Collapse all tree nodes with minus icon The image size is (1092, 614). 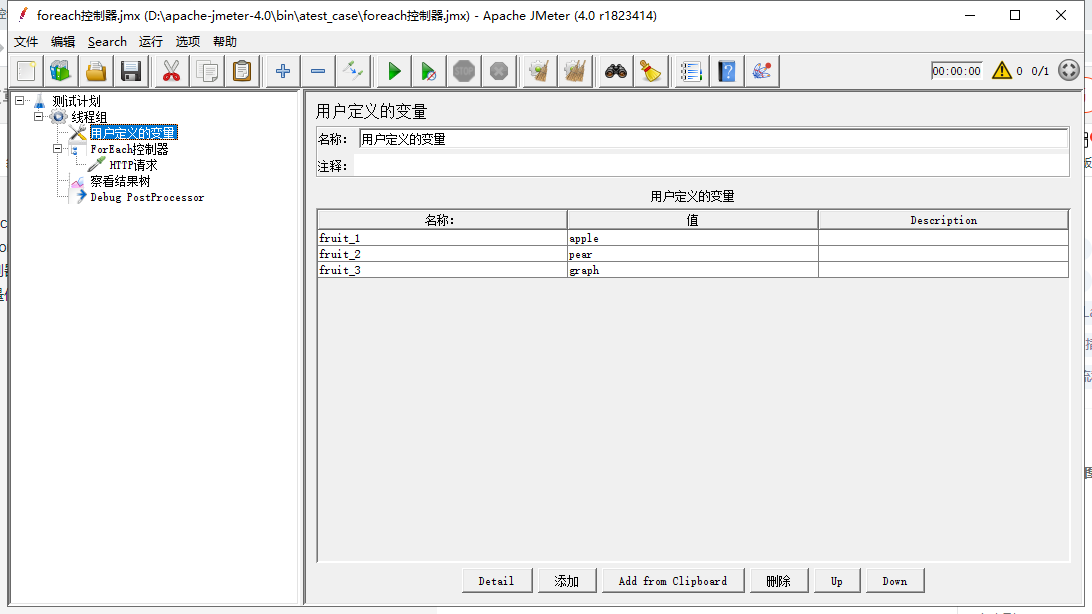318,71
